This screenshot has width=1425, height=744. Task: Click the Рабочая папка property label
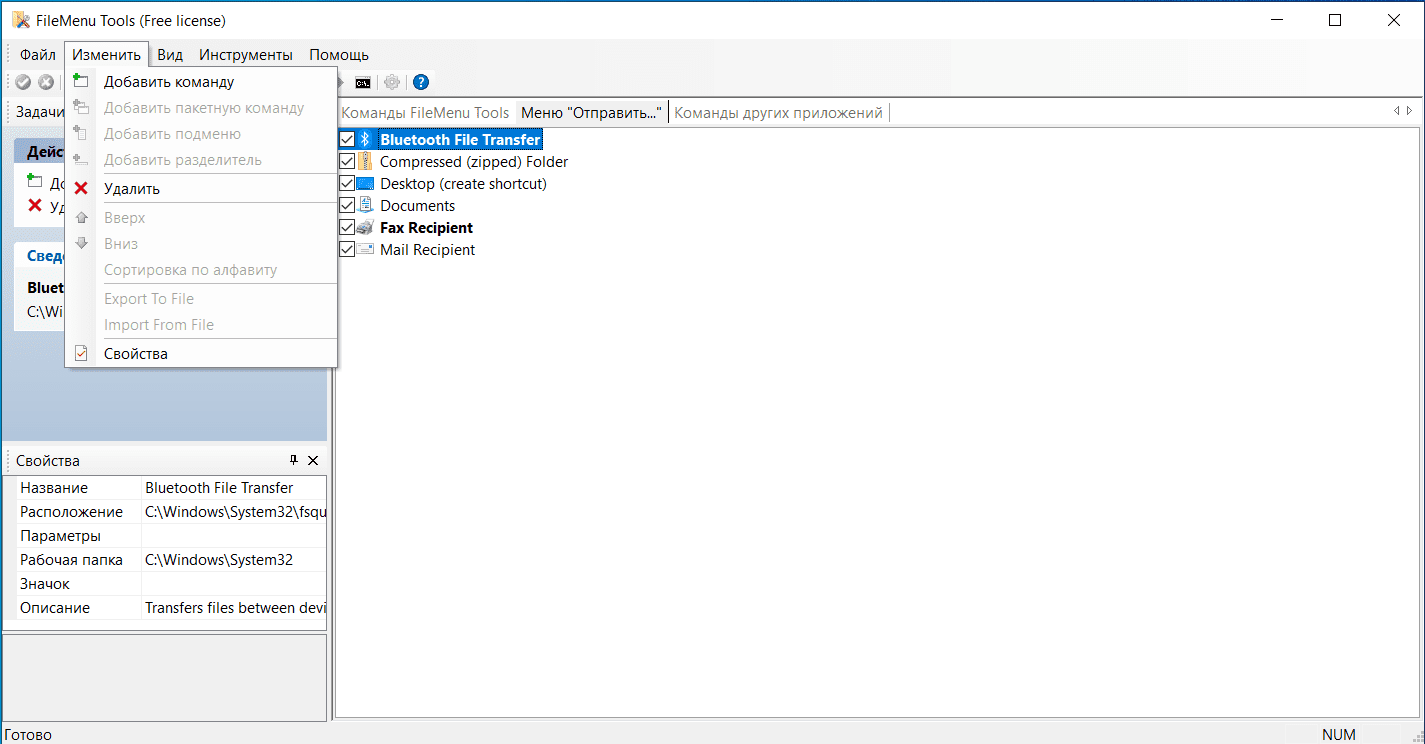[x=71, y=560]
